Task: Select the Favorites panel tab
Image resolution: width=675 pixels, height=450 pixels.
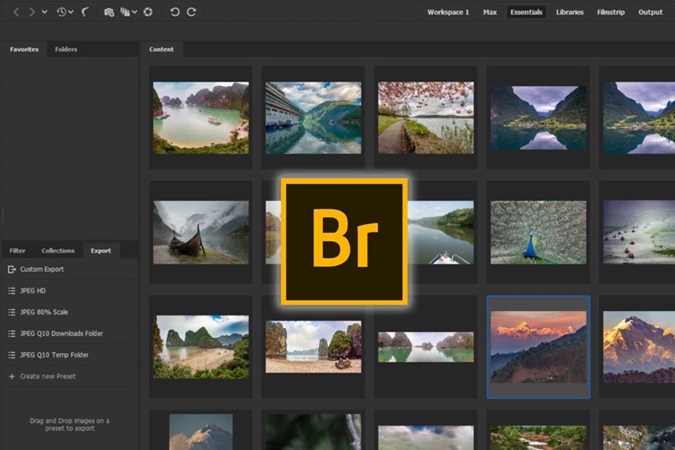Action: (x=24, y=49)
